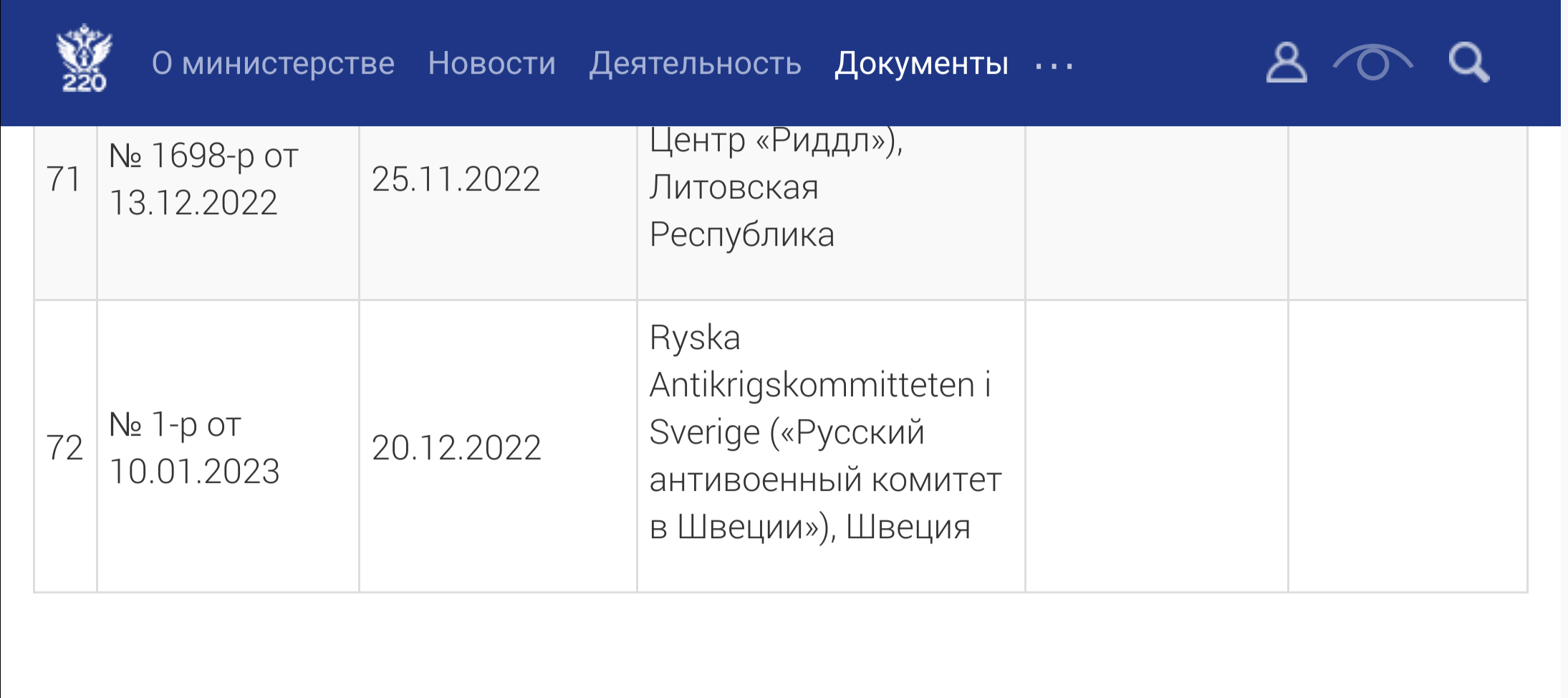Select order № 1-р от 10.01.2023

(193, 447)
